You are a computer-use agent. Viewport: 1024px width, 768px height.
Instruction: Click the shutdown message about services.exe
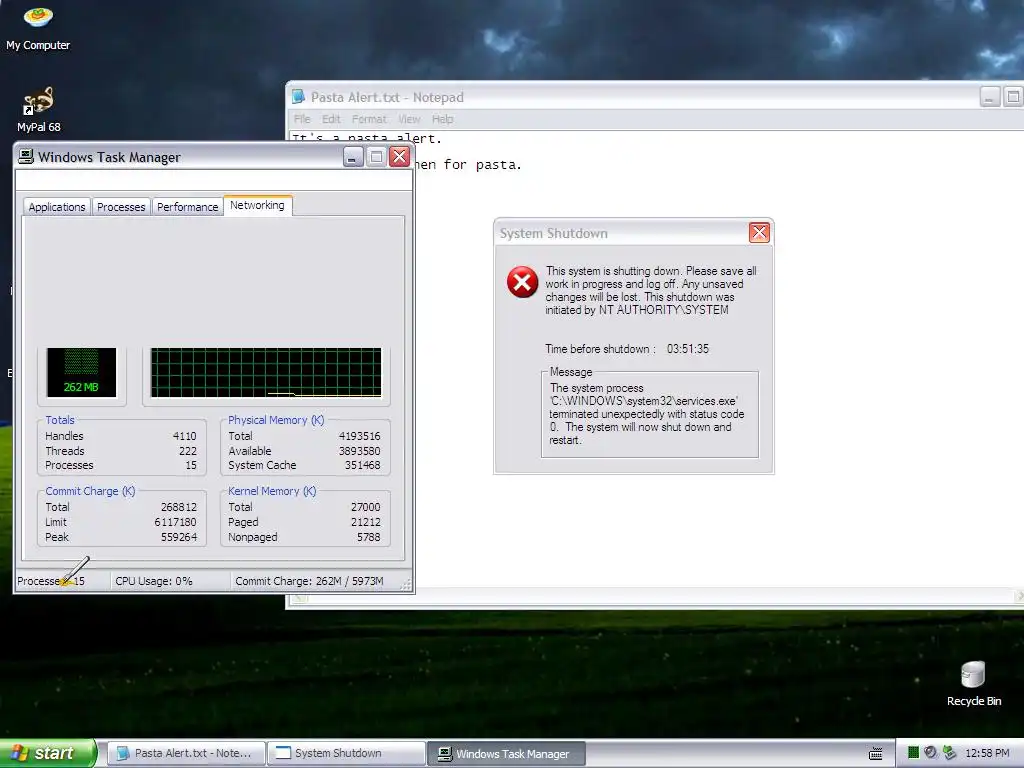647,414
